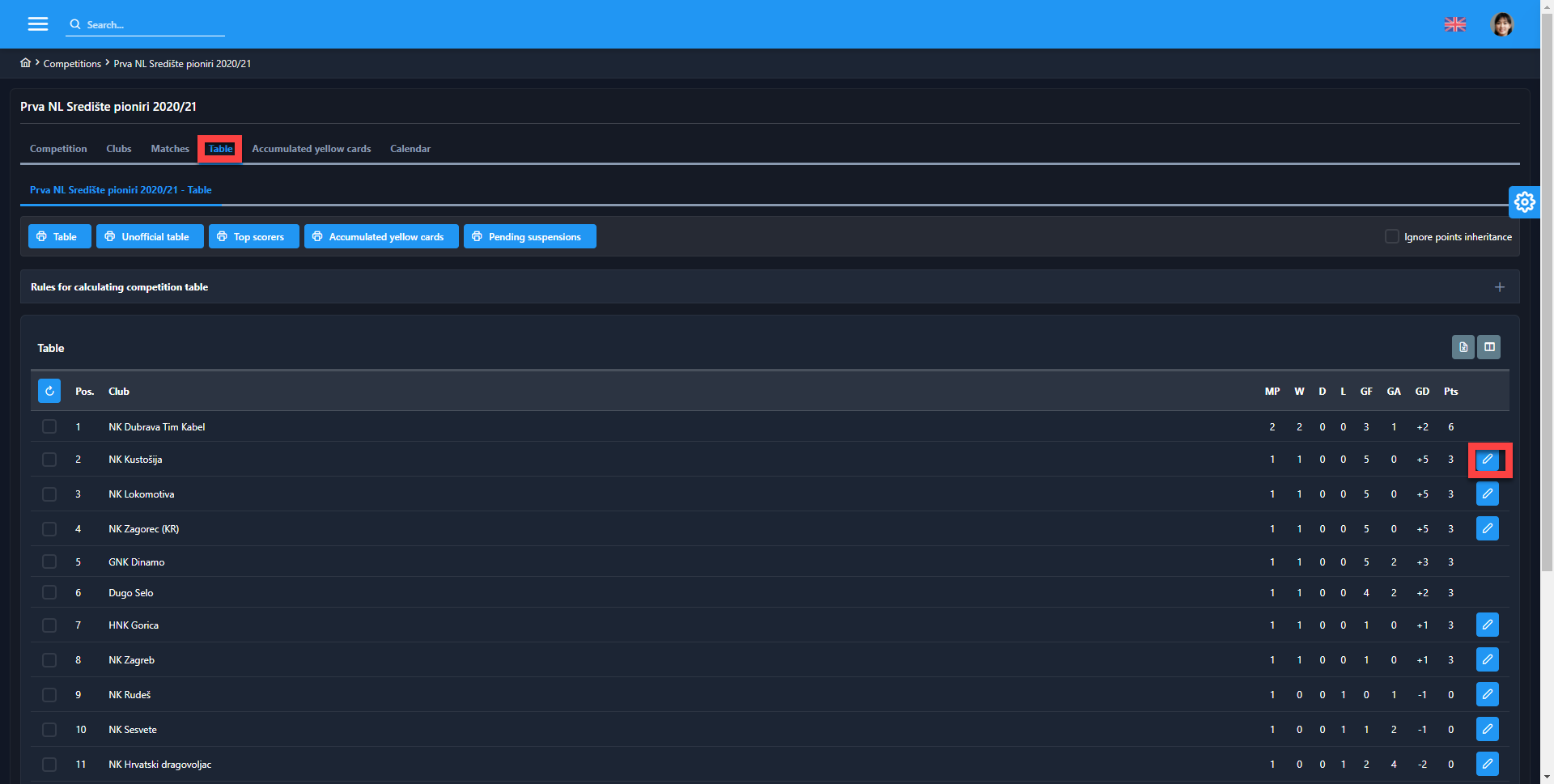This screenshot has height=784, width=1554.
Task: Open the Calendar tab
Action: click(x=410, y=149)
